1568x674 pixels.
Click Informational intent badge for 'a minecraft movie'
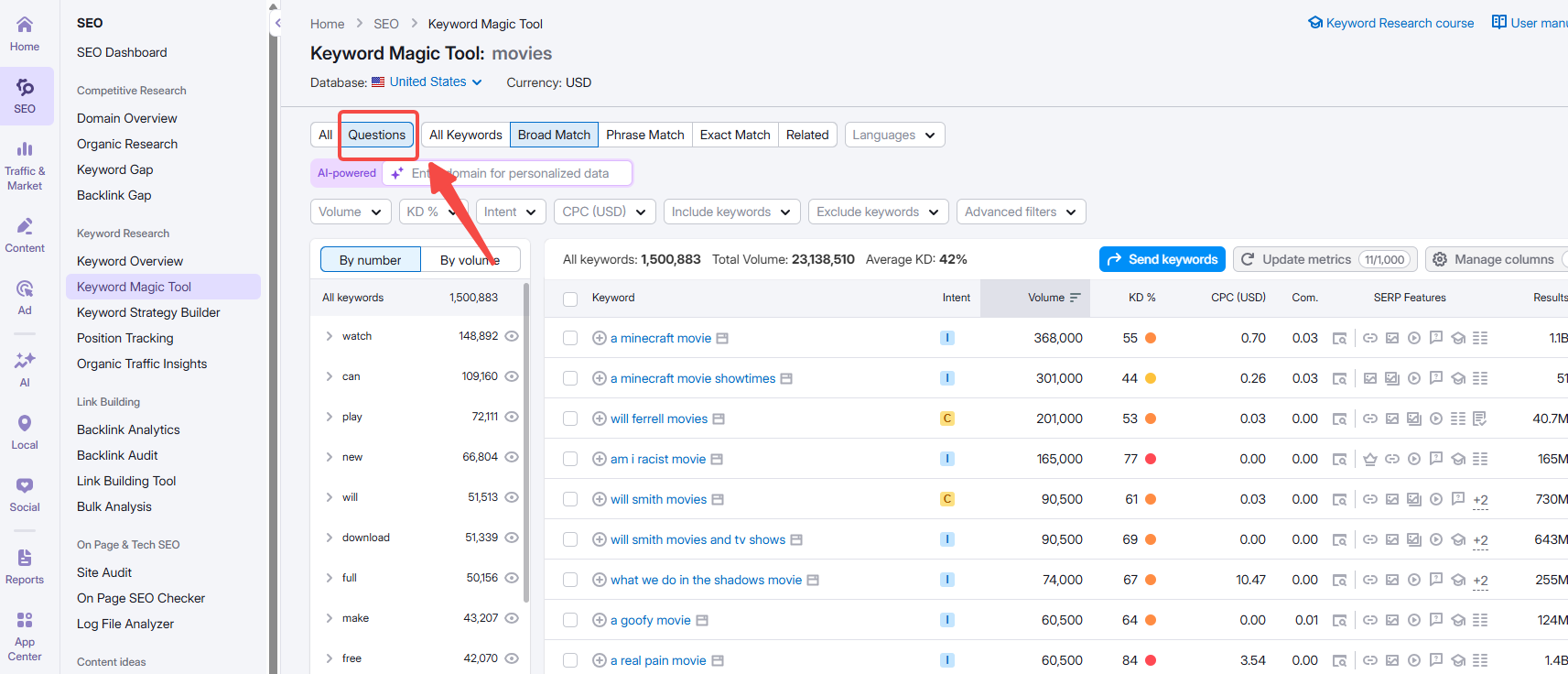click(947, 338)
